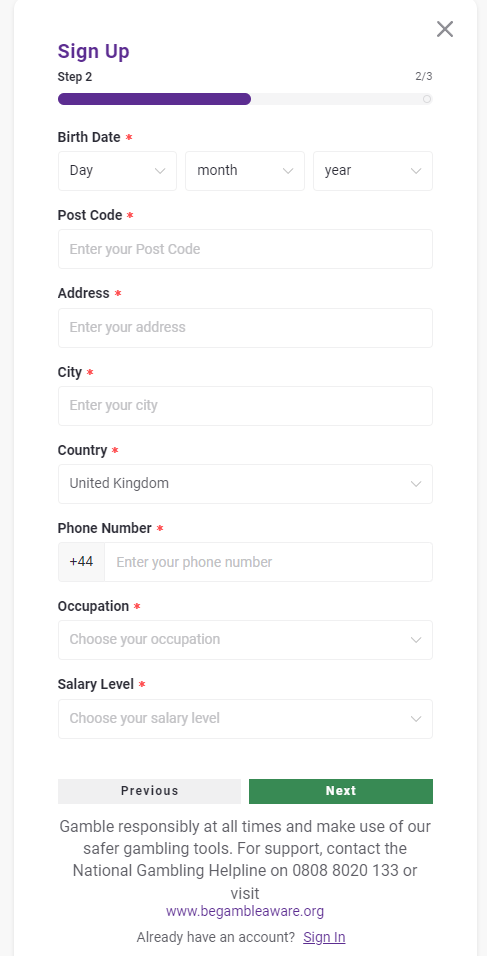Click the Country dropdown chevron icon
Viewport: 487px width, 956px height.
[416, 484]
